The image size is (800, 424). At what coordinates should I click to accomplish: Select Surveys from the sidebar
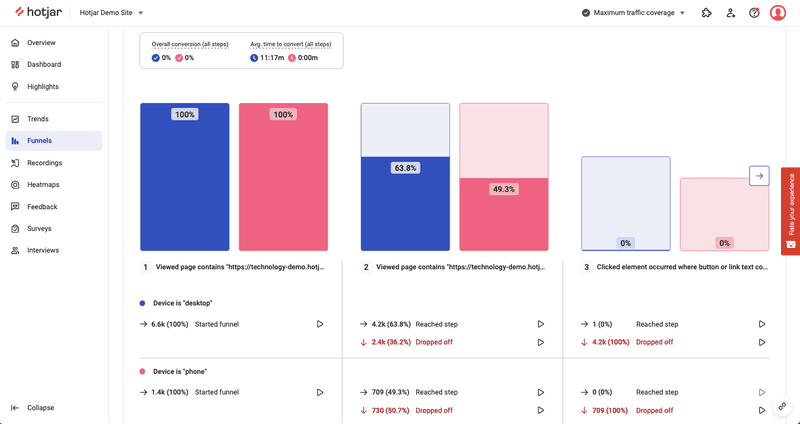click(40, 229)
